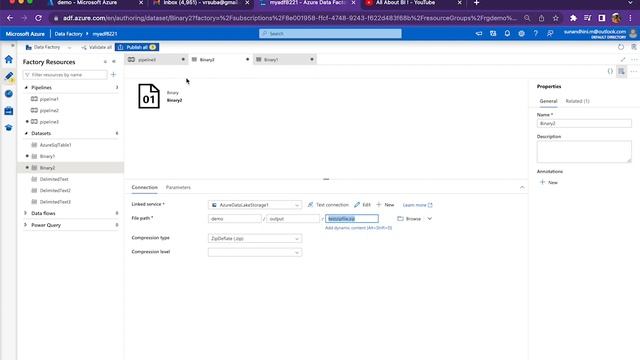Select AzureSqlTable1 dataset

point(56,145)
